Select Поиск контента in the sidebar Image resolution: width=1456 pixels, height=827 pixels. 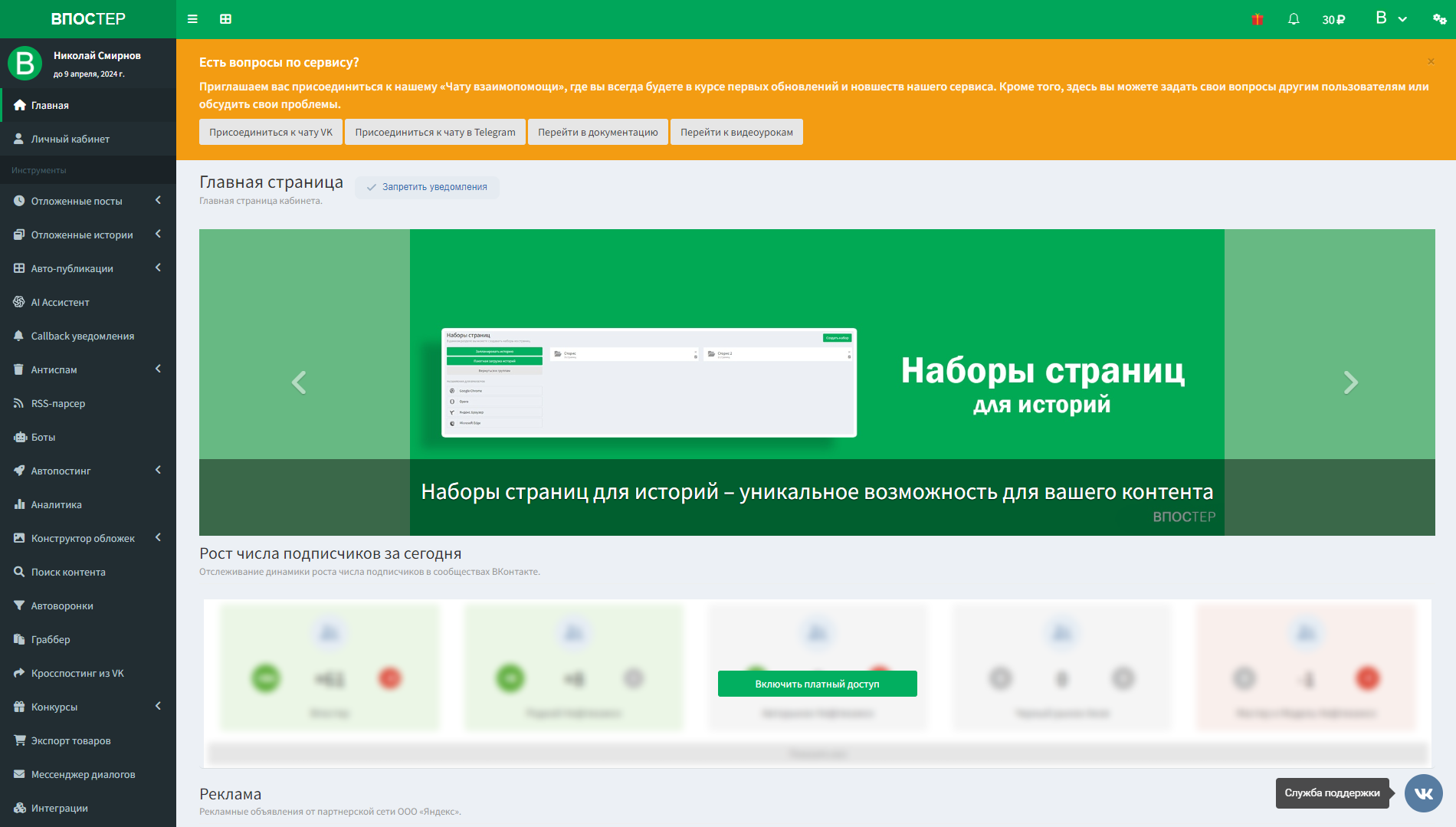click(x=68, y=572)
